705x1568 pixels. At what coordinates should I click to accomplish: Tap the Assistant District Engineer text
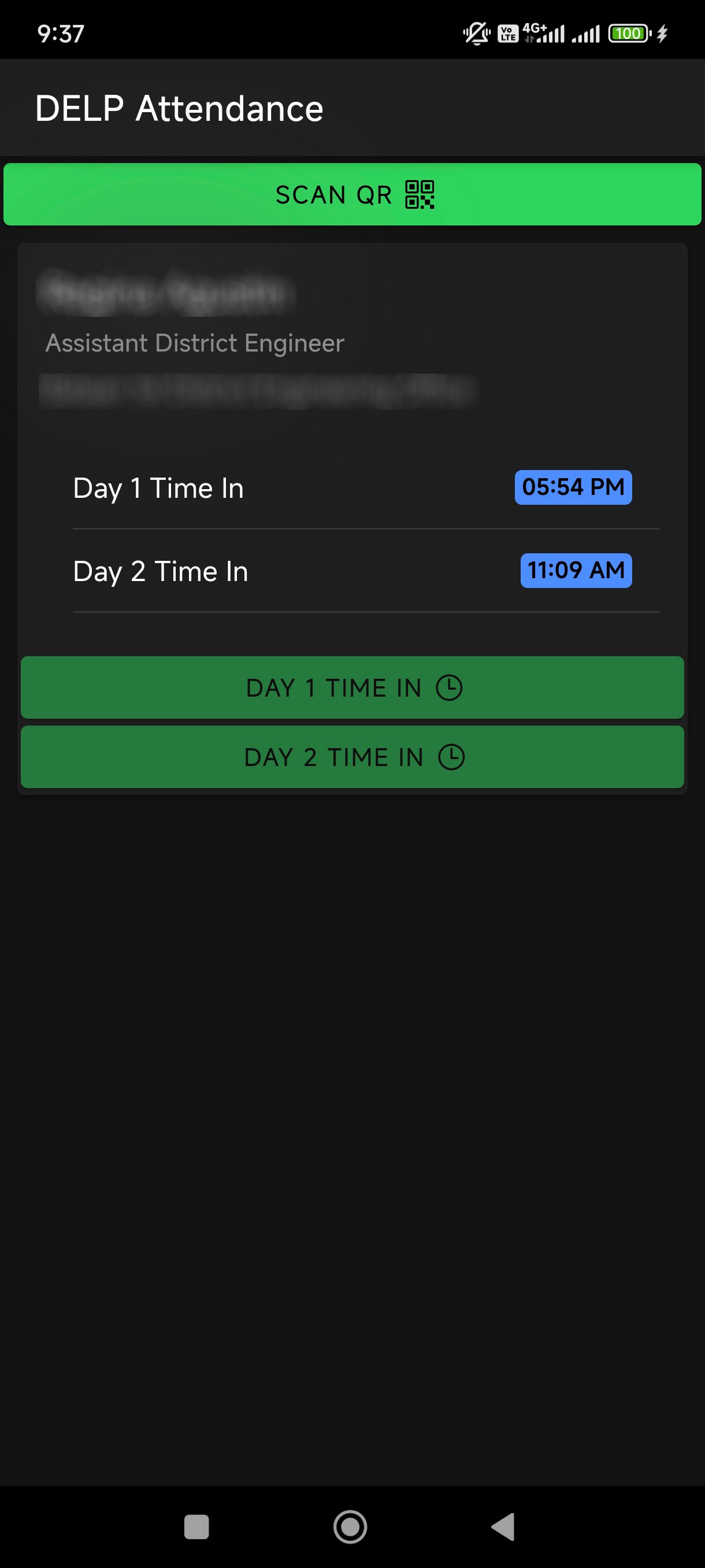[x=195, y=343]
